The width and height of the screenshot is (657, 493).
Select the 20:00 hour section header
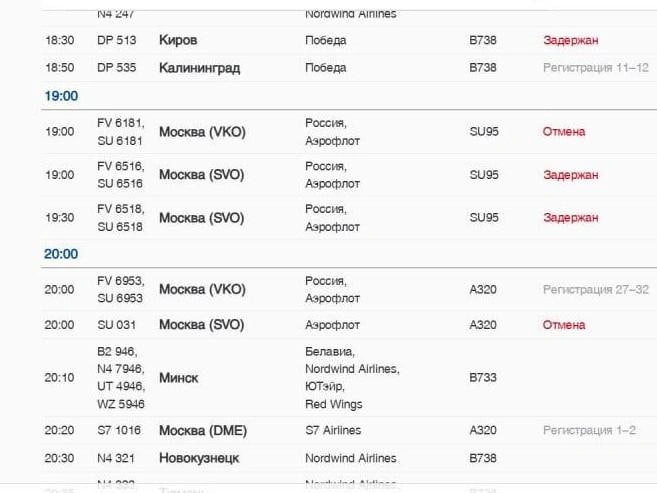61,254
